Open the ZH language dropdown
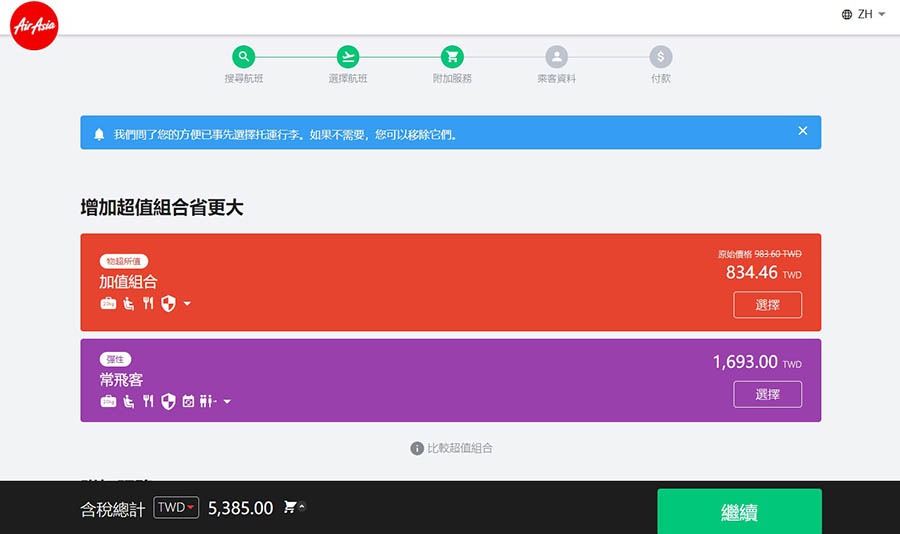Viewport: 900px width, 534px height. [x=864, y=14]
